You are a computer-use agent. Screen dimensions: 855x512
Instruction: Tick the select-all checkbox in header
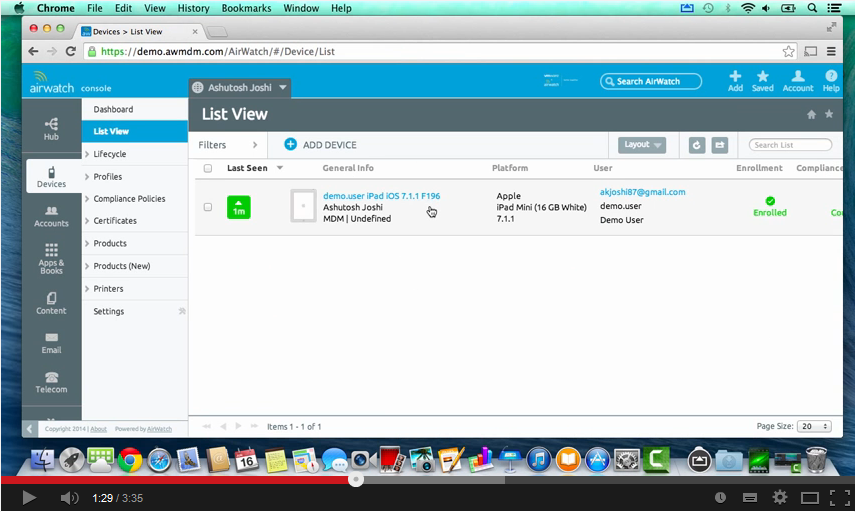coord(208,168)
